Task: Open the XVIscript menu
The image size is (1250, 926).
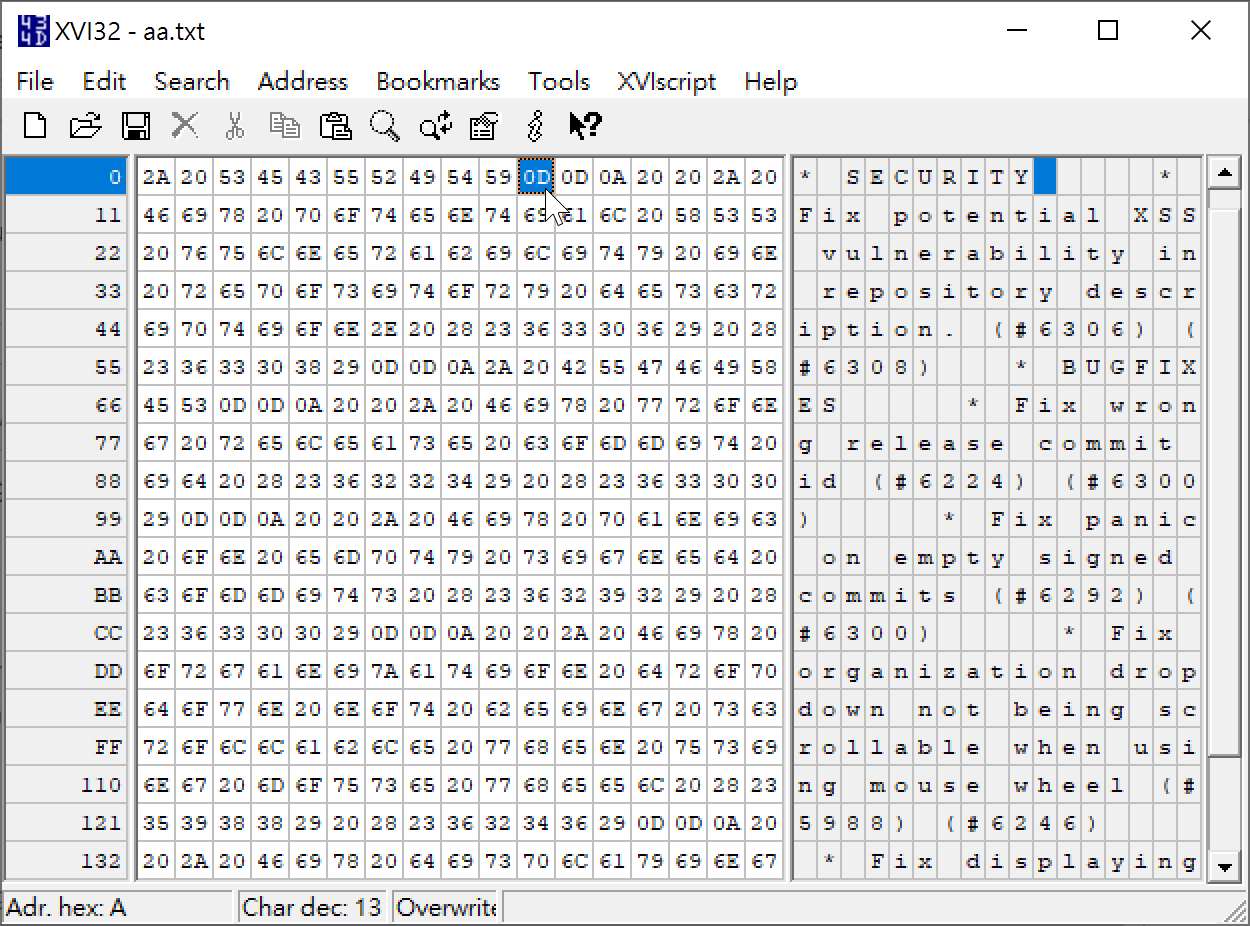Action: (666, 81)
